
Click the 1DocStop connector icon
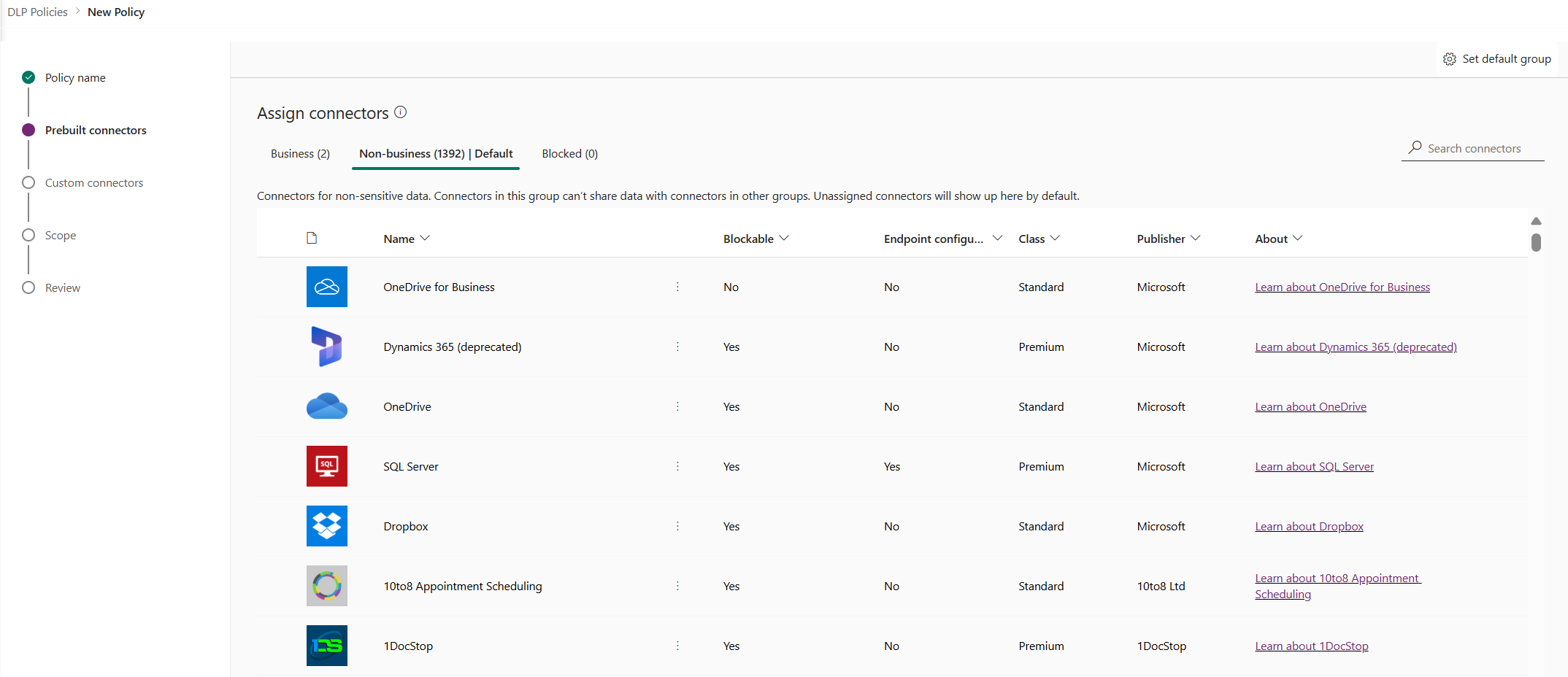pos(326,646)
